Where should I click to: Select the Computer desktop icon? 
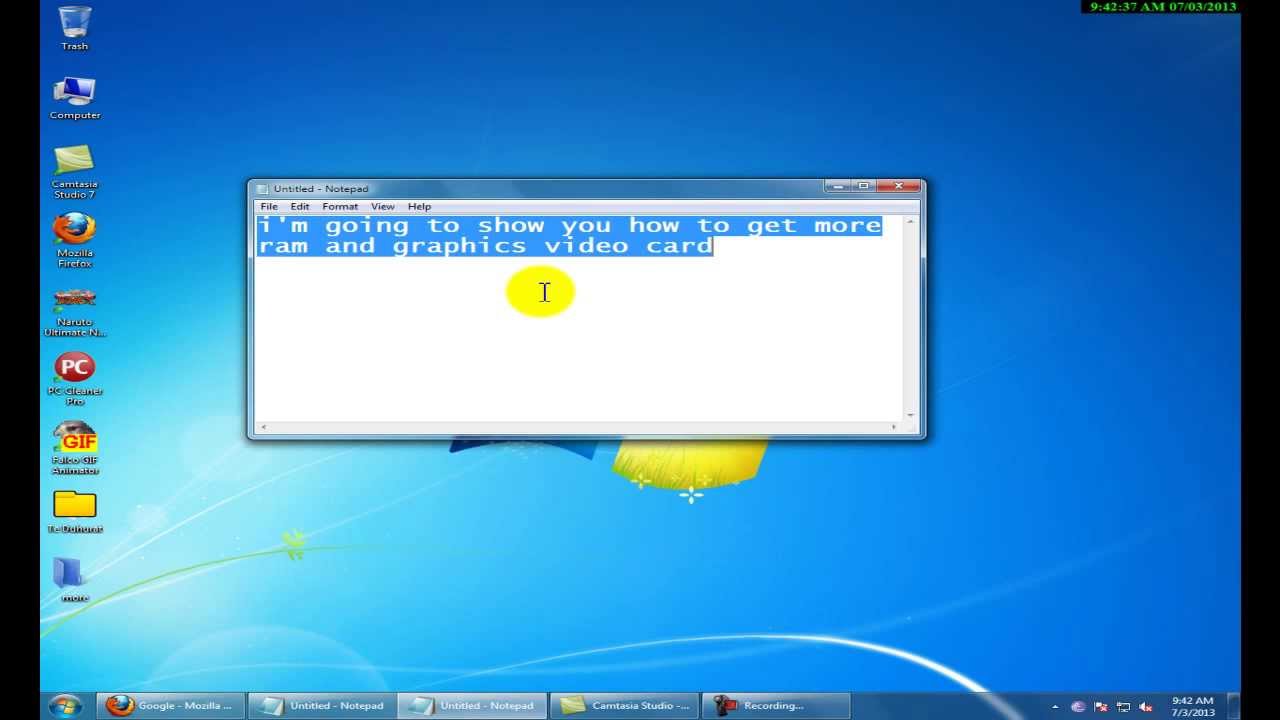[x=75, y=97]
